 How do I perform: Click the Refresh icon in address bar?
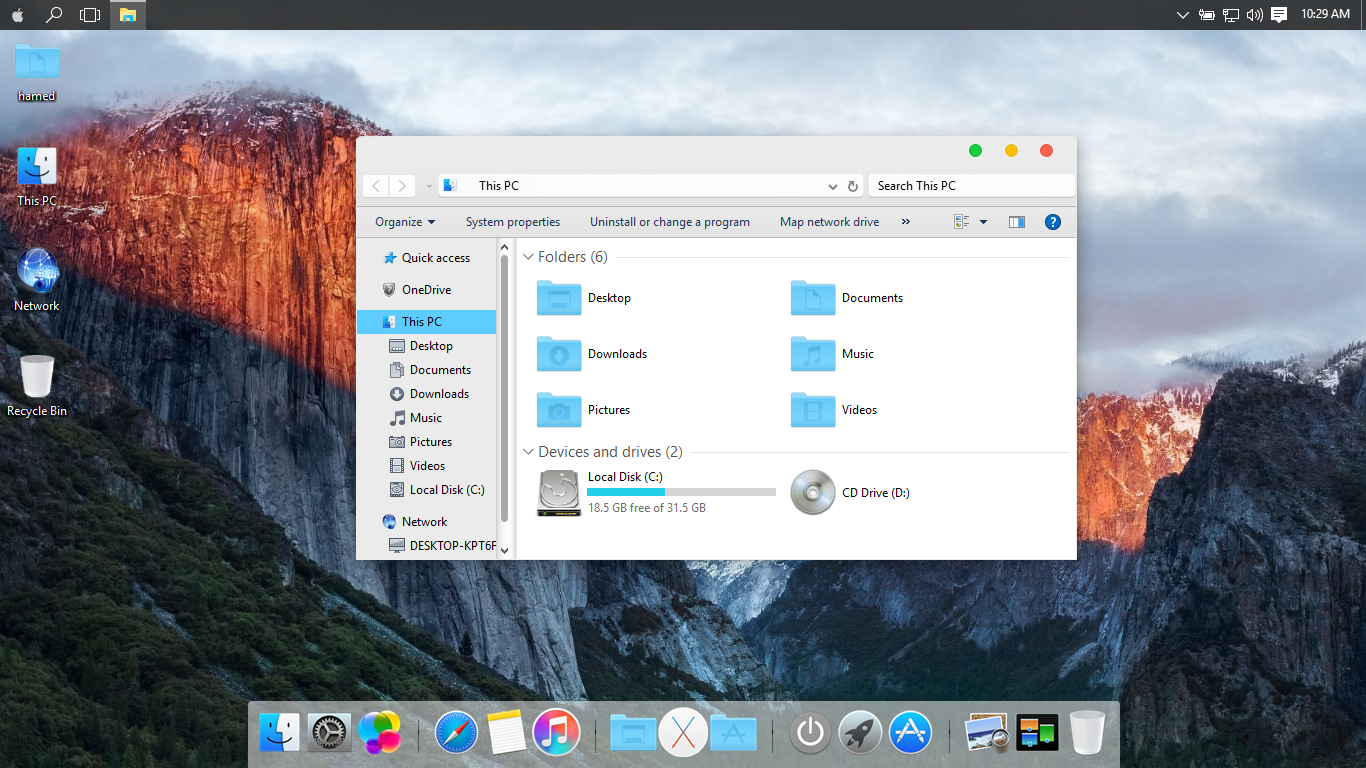coord(853,186)
